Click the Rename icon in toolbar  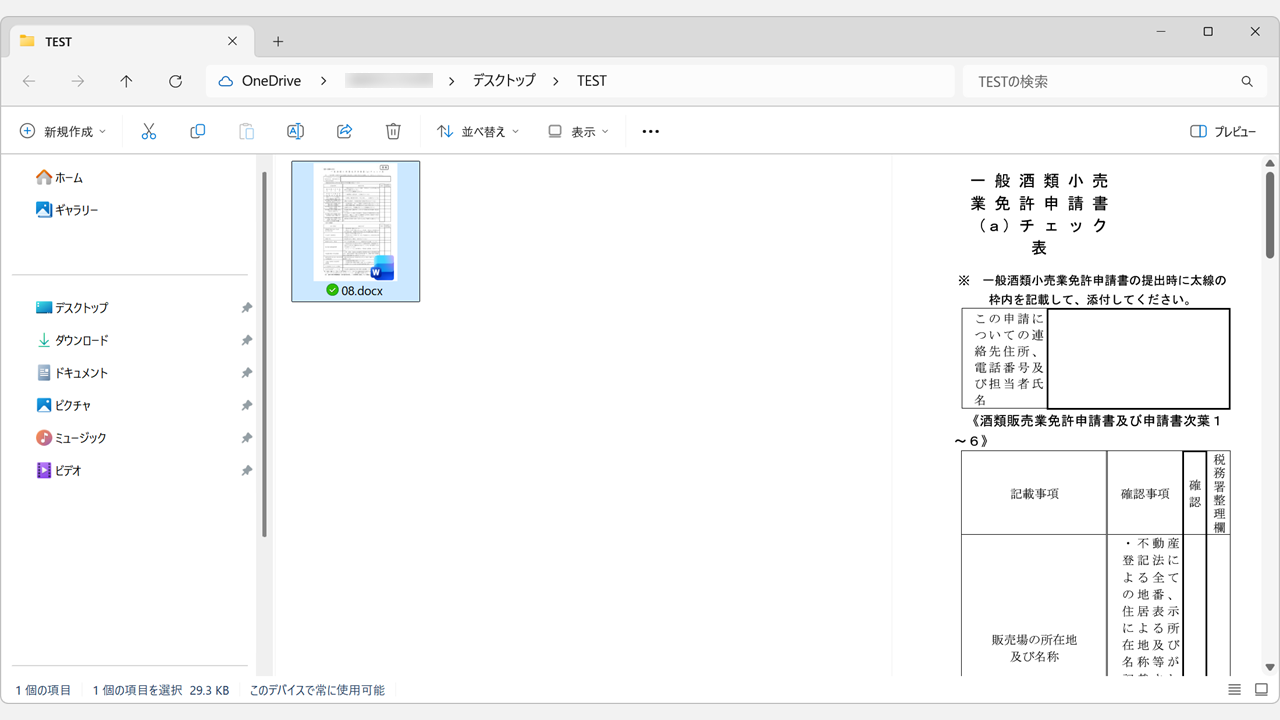pyautogui.click(x=295, y=132)
